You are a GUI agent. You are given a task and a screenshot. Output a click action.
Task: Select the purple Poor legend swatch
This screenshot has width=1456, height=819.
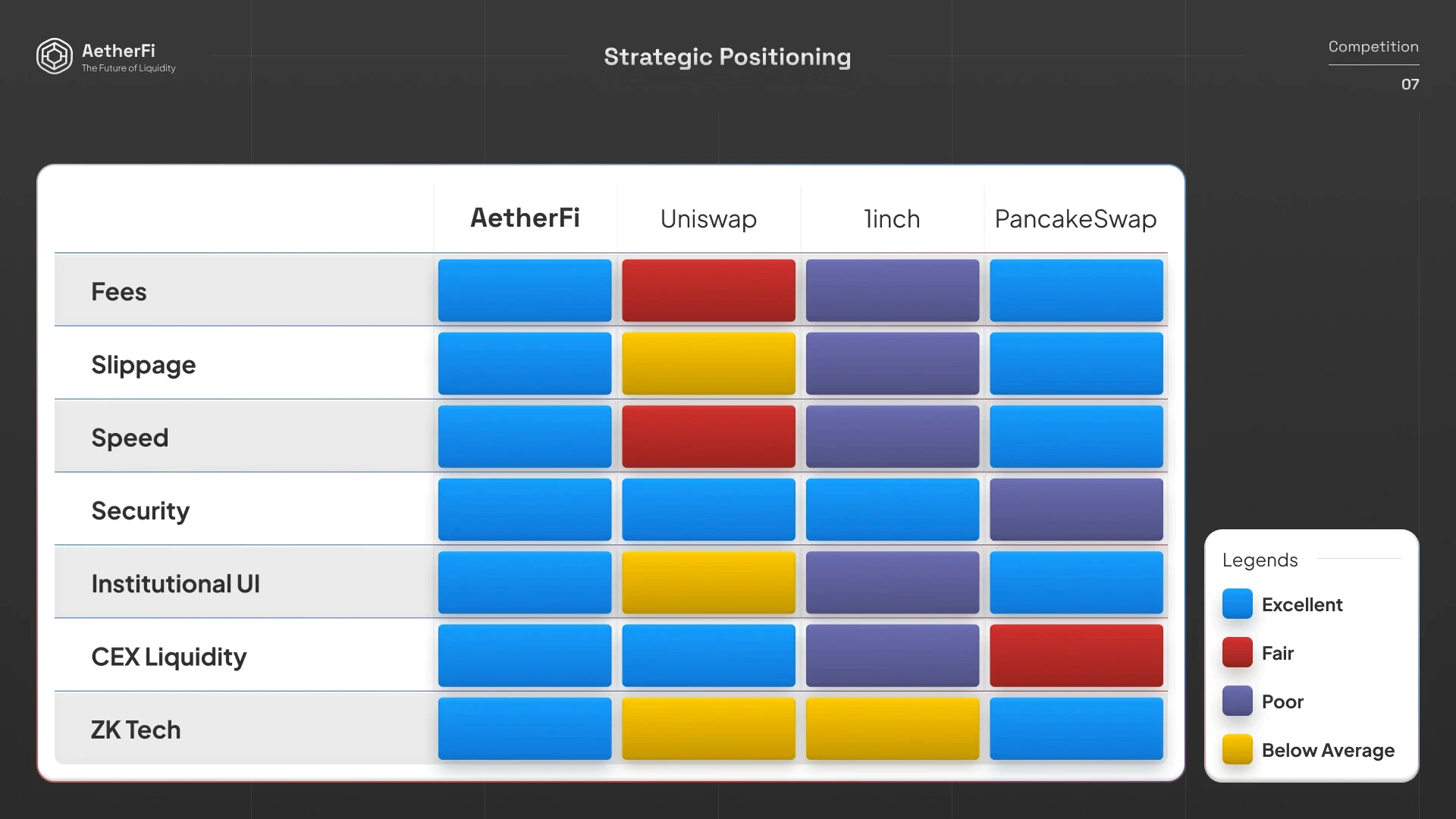click(1237, 701)
